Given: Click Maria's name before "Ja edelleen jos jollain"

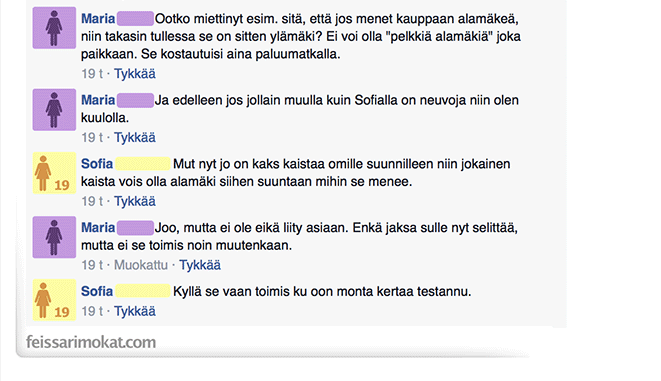Looking at the screenshot, I should click(x=98, y=100).
